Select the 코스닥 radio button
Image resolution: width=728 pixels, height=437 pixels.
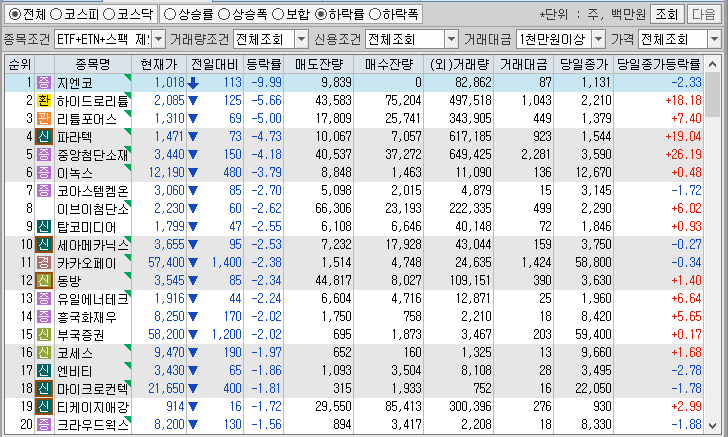(109, 14)
